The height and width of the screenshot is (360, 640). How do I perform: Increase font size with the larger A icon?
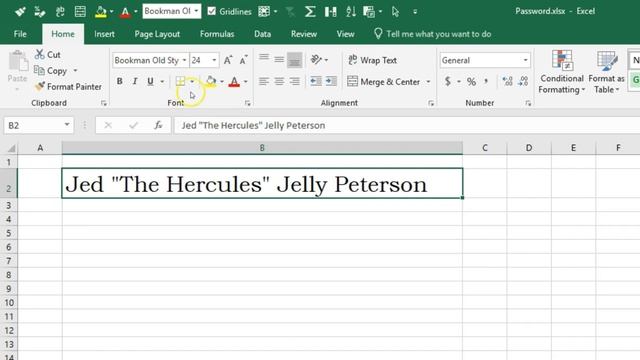[228, 60]
